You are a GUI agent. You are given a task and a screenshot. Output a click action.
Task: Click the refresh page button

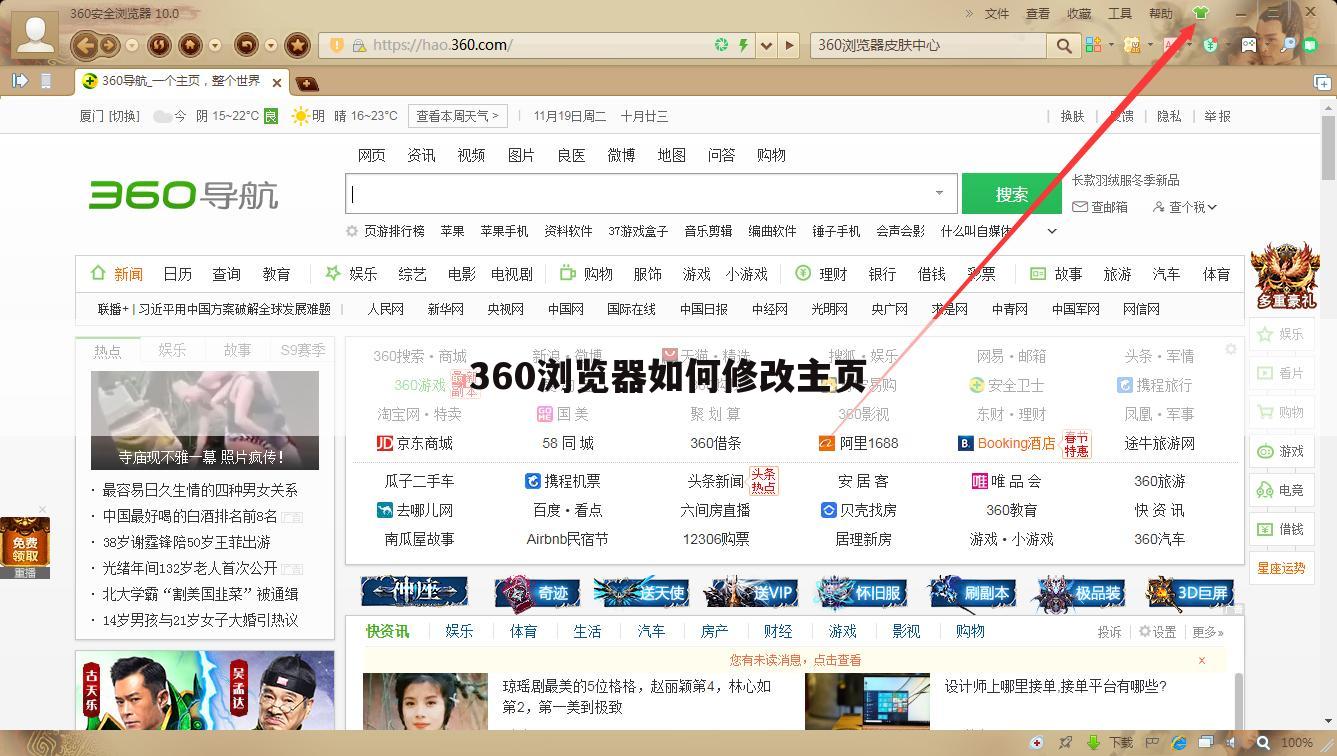[x=158, y=45]
